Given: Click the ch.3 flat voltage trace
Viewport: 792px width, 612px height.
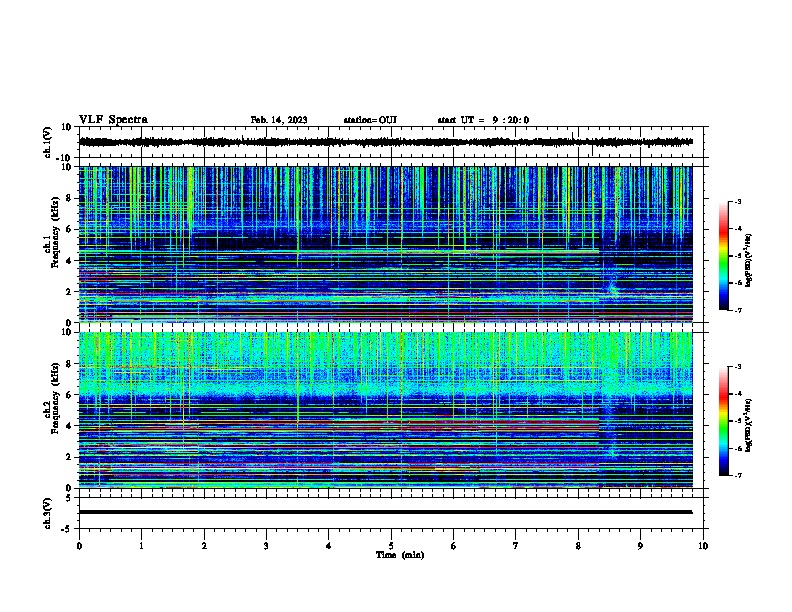Looking at the screenshot, I should tap(385, 512).
